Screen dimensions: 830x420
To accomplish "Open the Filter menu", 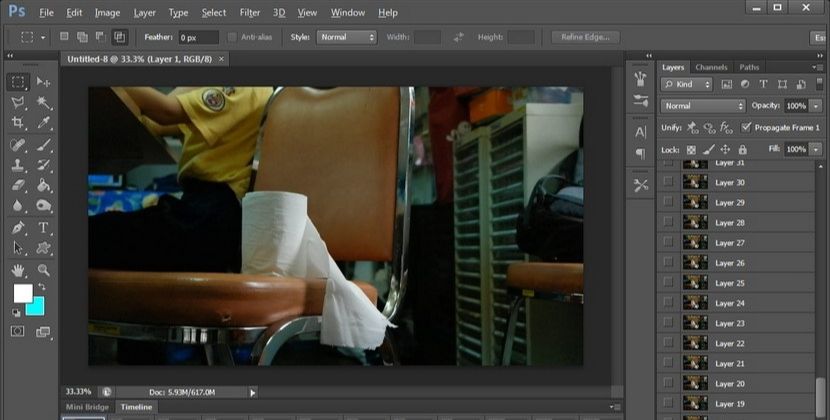I will (x=250, y=13).
